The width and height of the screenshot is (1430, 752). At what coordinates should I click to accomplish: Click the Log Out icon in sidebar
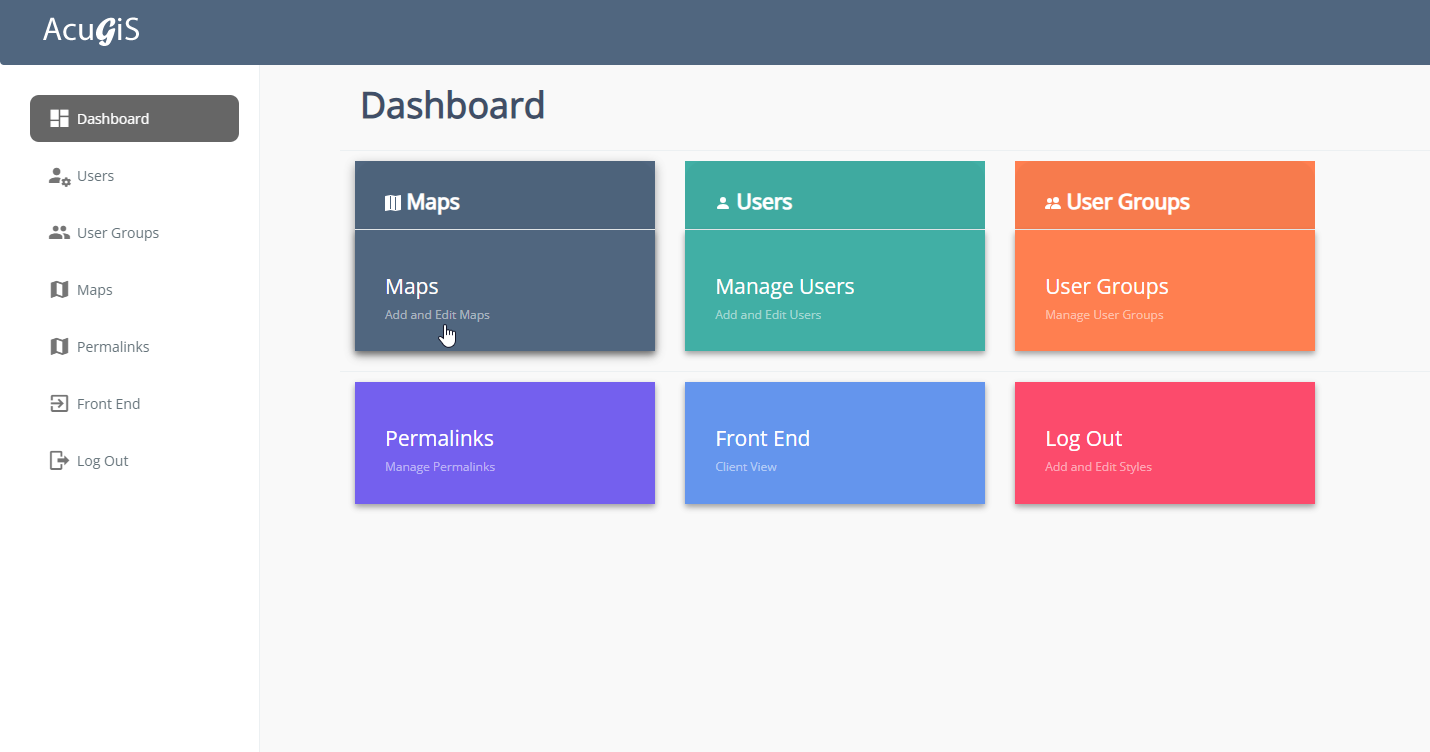click(x=59, y=461)
